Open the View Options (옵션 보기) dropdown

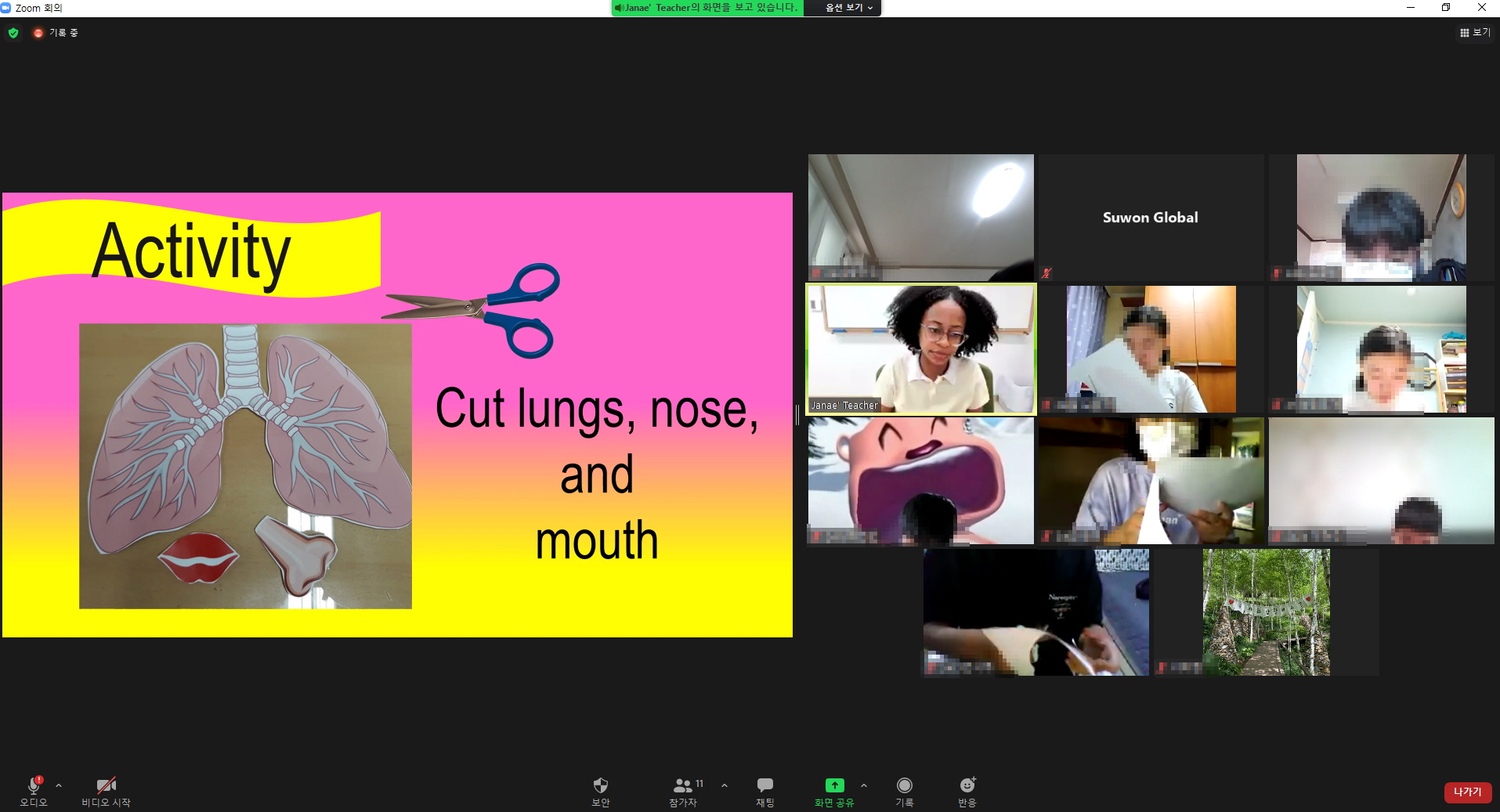(x=848, y=8)
